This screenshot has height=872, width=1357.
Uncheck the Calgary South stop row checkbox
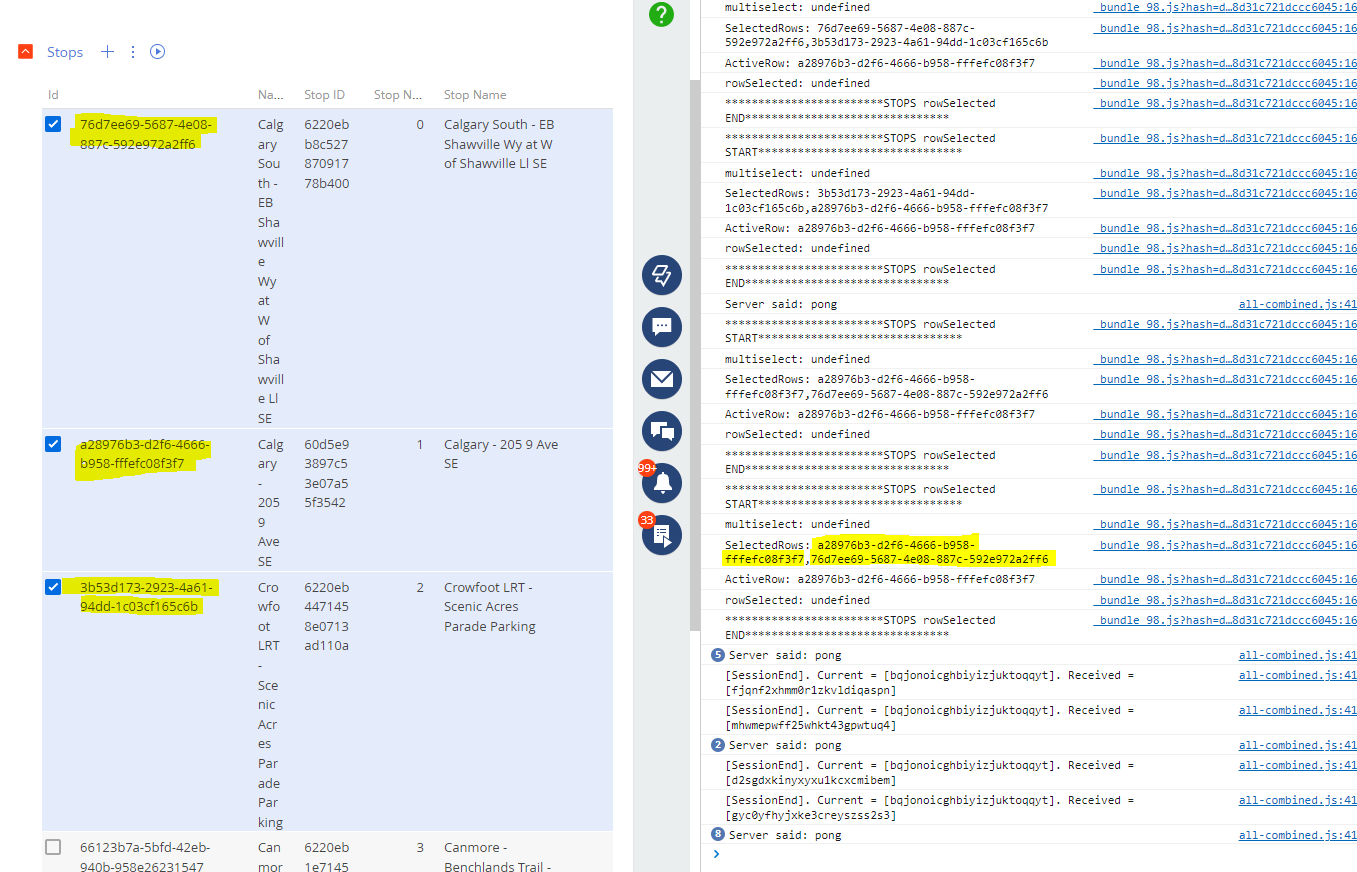click(53, 125)
